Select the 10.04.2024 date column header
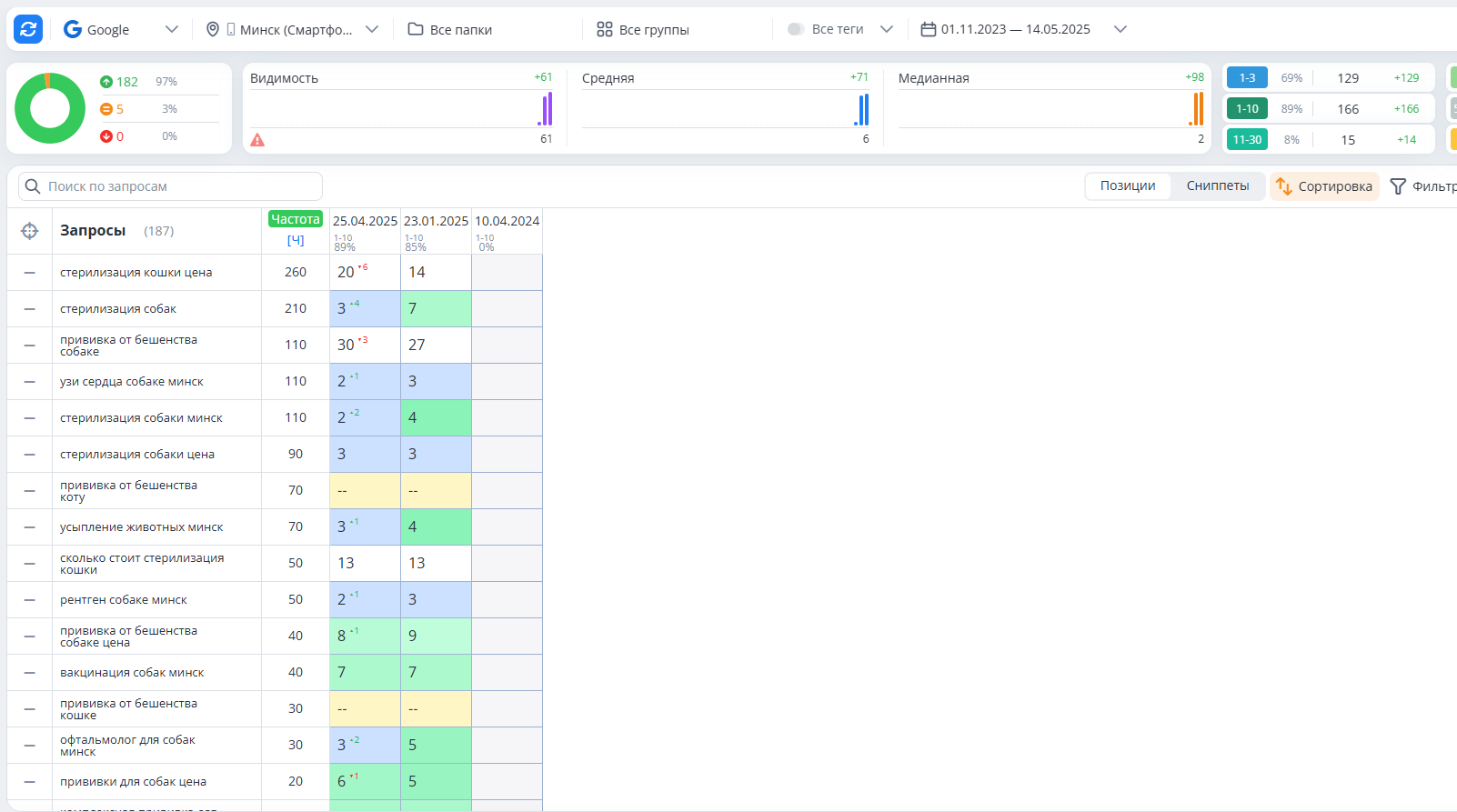 507,221
